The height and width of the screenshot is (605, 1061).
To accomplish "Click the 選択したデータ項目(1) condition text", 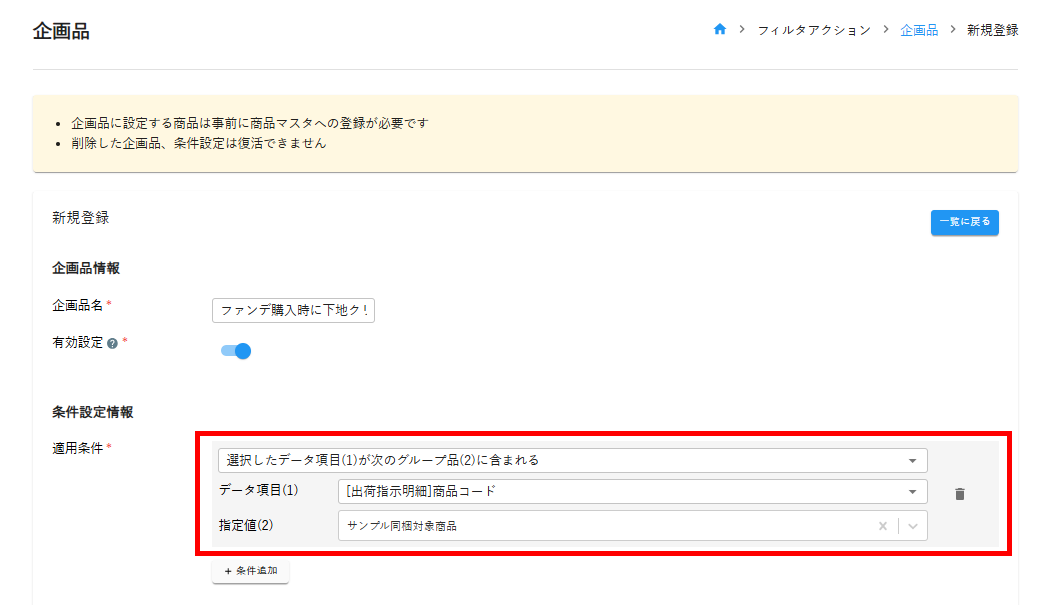I will click(383, 461).
